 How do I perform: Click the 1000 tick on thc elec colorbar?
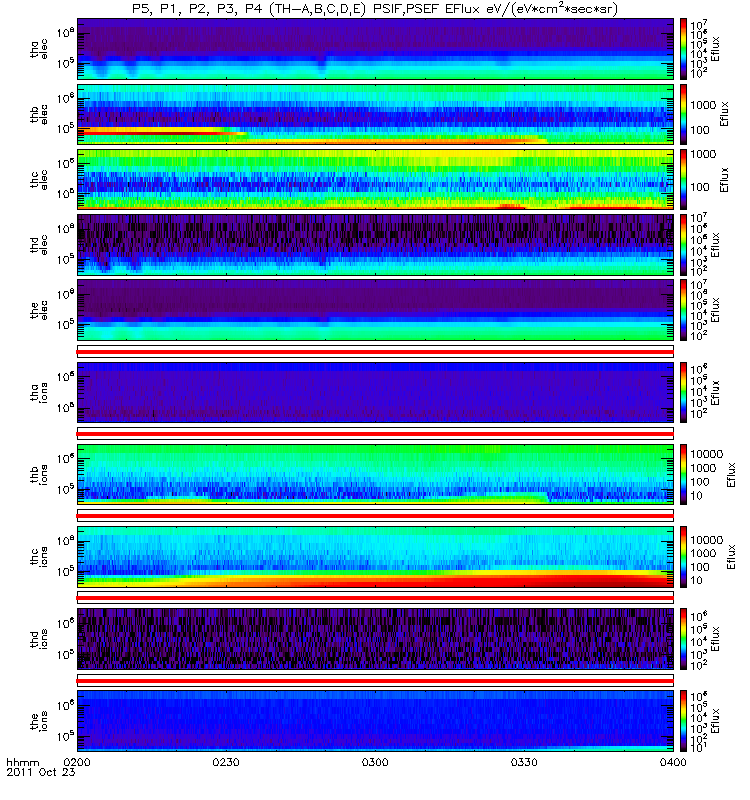point(703,154)
